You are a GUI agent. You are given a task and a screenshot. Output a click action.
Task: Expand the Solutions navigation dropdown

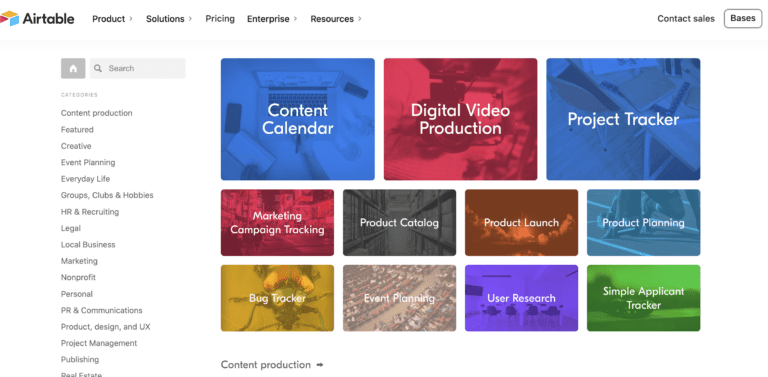point(169,19)
